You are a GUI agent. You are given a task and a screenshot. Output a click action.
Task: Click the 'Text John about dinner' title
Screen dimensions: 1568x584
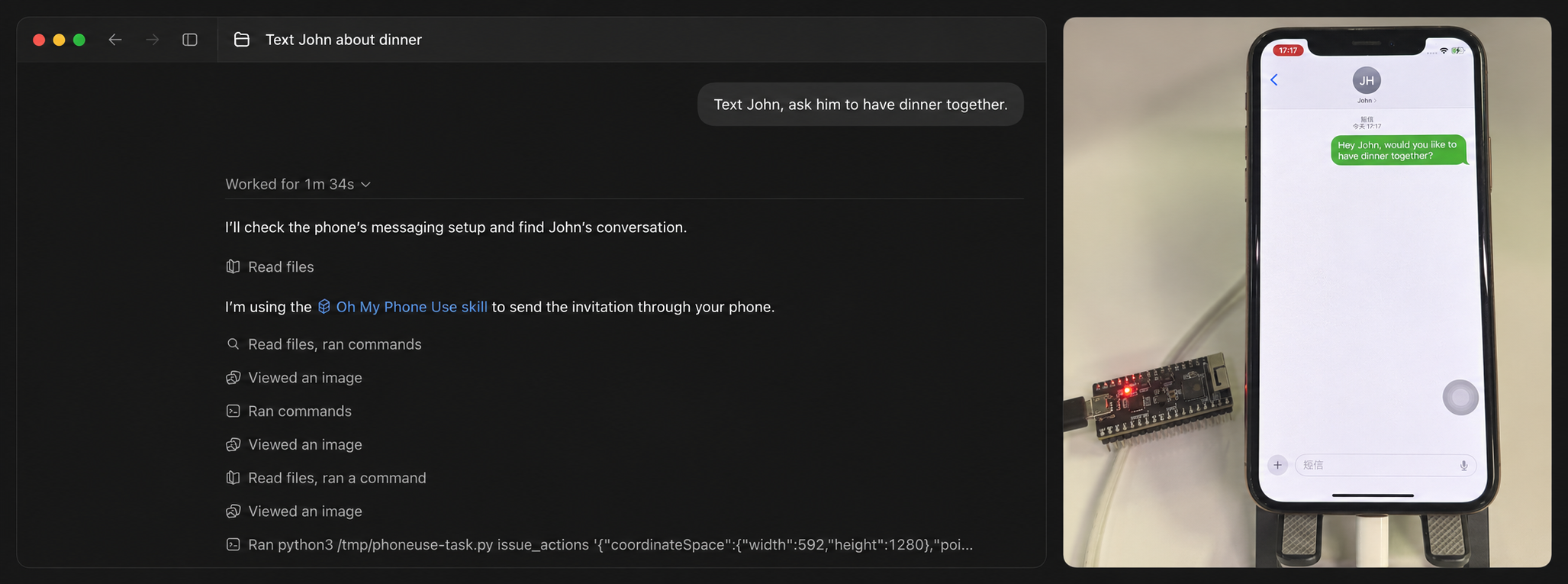point(343,40)
